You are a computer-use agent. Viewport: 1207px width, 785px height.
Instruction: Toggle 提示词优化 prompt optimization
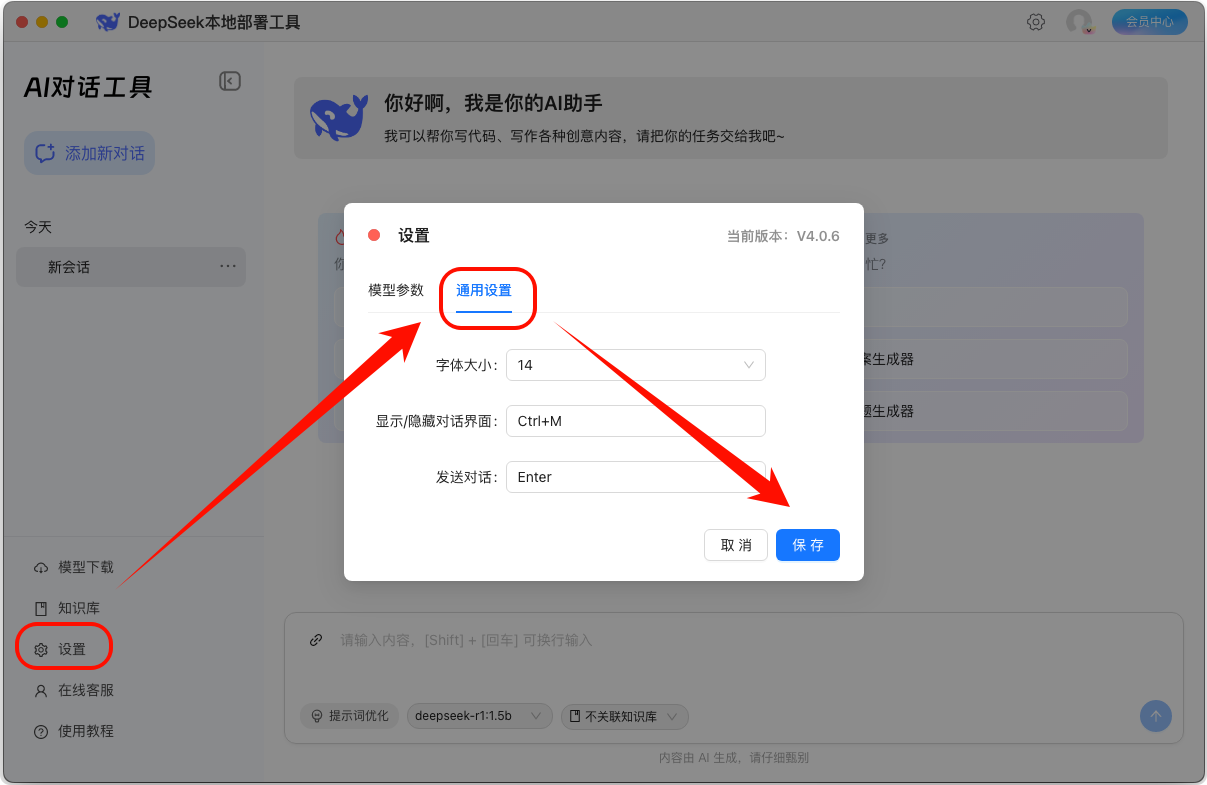pyautogui.click(x=349, y=716)
